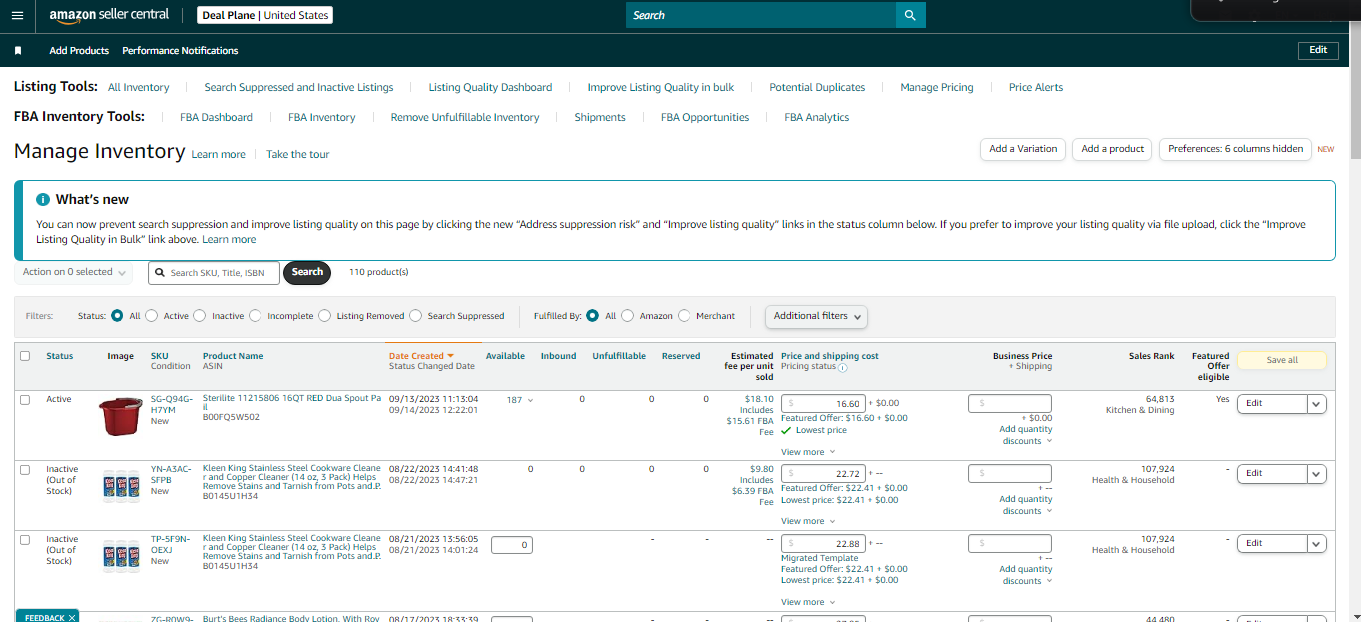This screenshot has width=1361, height=622.
Task: Expand the 187 available quantity chevron
Action: (x=530, y=400)
